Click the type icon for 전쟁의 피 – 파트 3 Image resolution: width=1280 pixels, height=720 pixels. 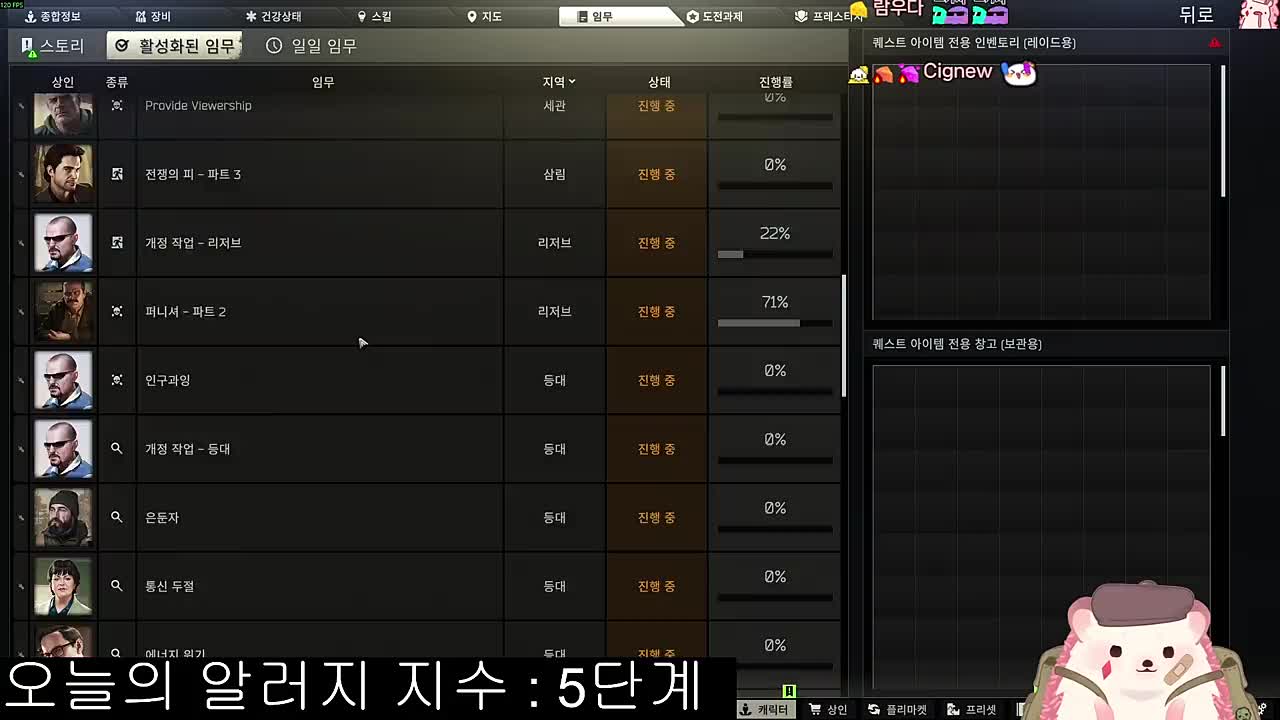(117, 174)
